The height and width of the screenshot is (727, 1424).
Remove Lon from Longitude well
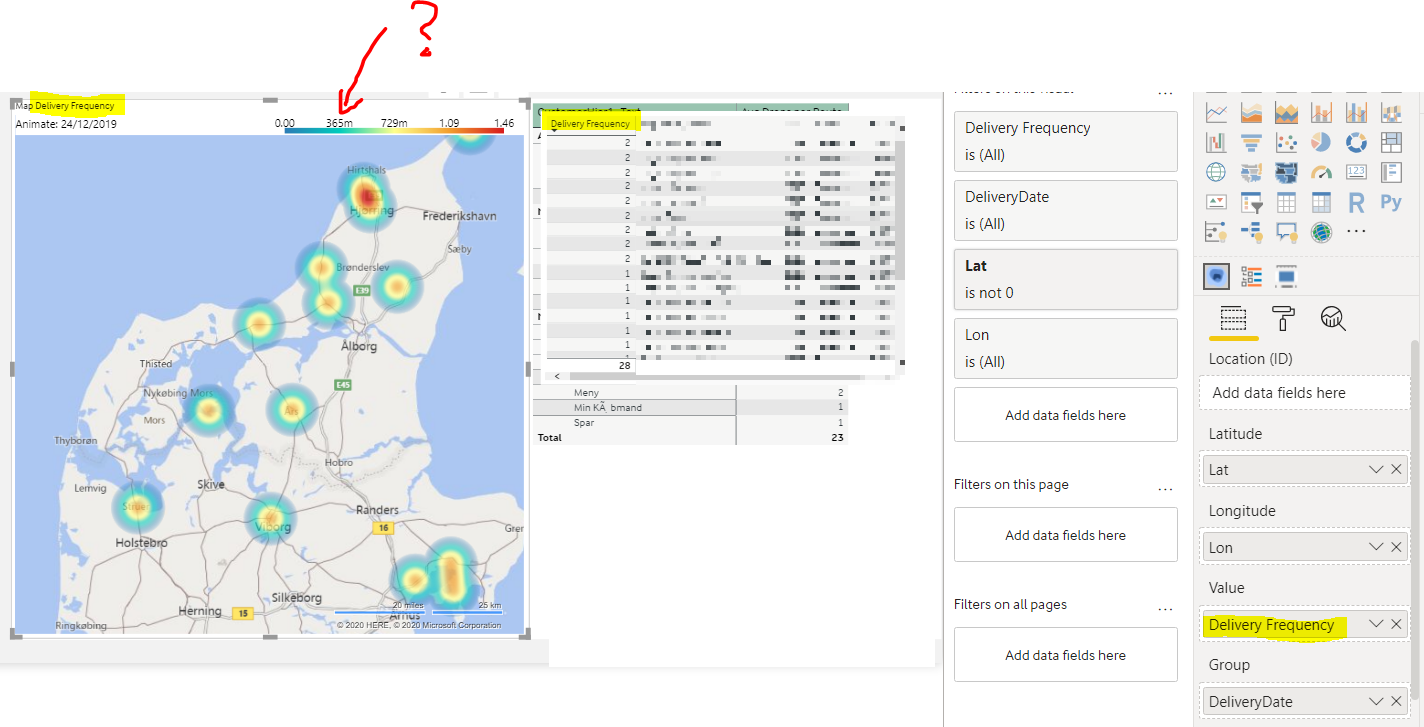coord(1396,547)
